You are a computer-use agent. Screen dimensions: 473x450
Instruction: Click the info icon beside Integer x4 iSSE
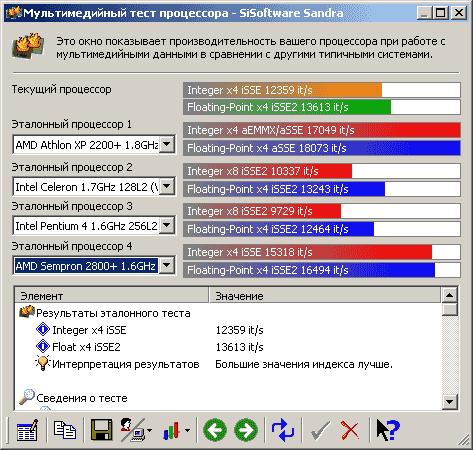43,329
